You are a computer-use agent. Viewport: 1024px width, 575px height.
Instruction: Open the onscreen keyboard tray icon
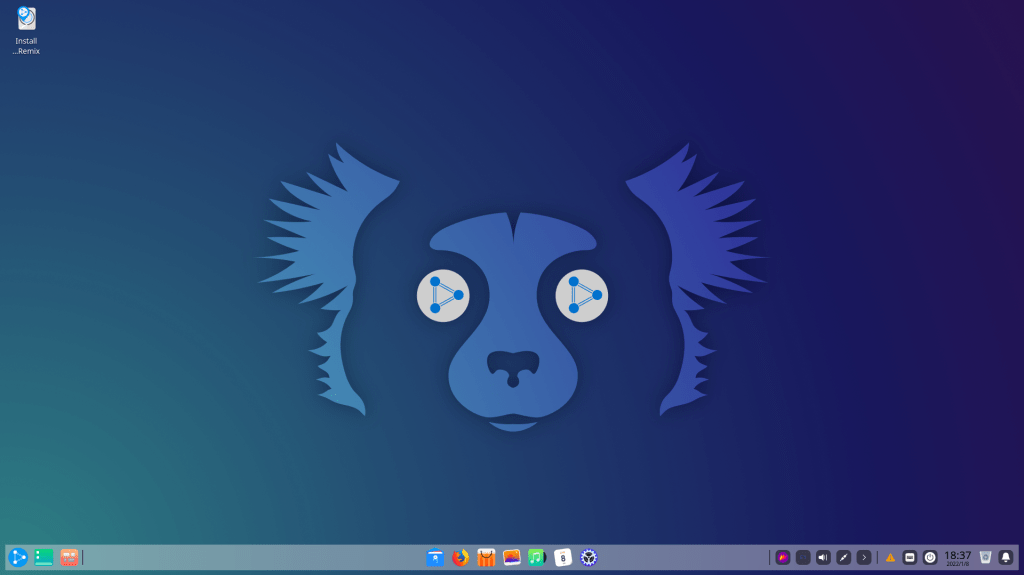click(910, 557)
